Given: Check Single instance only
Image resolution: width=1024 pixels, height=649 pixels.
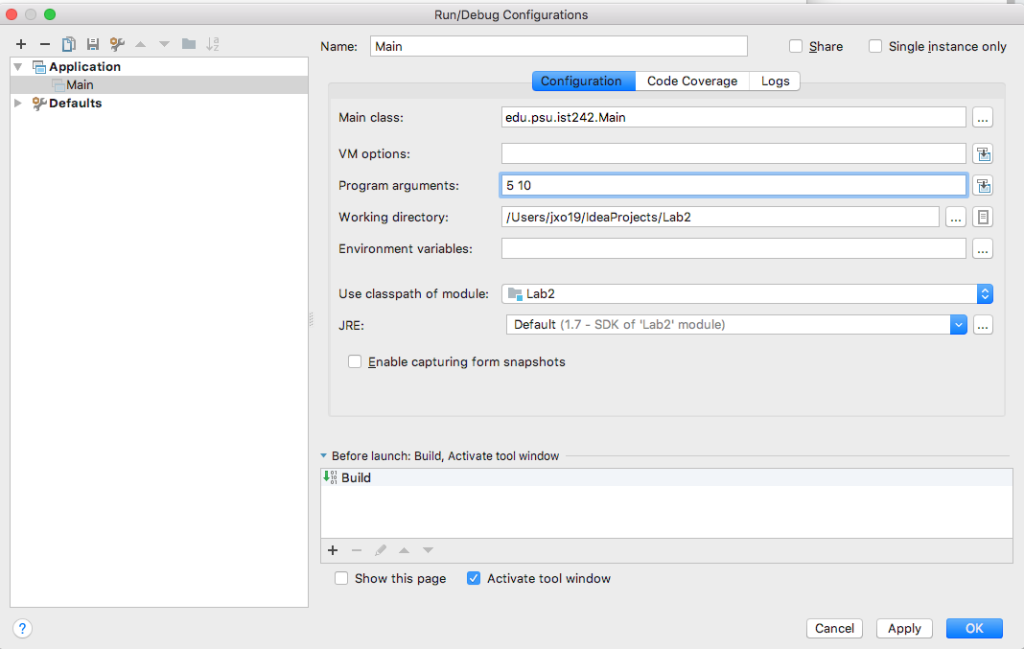Looking at the screenshot, I should point(875,46).
